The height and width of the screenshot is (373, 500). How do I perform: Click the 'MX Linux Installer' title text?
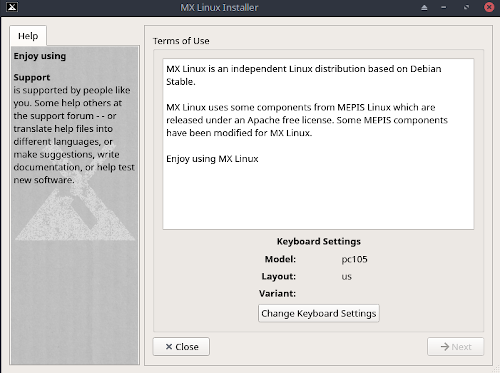(219, 8)
